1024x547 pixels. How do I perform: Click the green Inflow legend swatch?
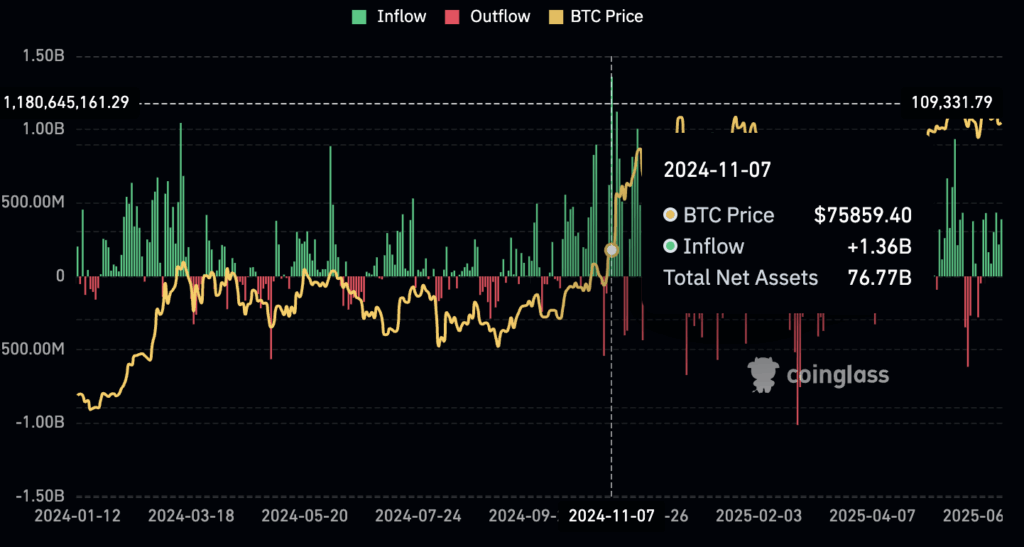click(360, 16)
